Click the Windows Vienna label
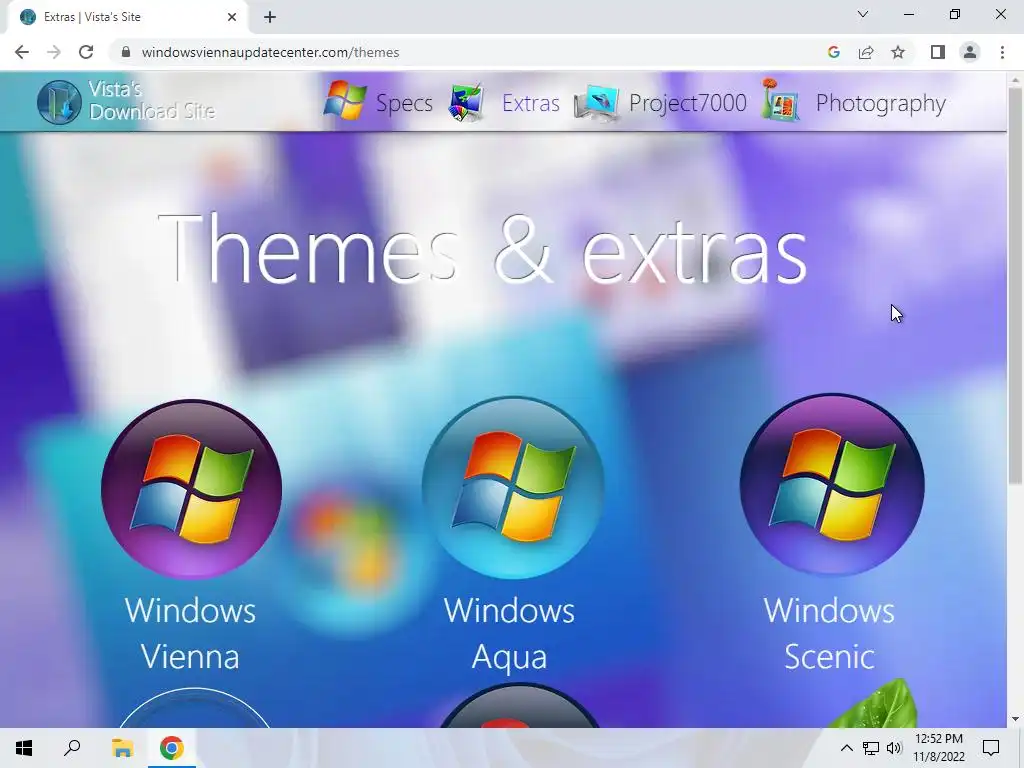This screenshot has width=1024, height=768. pyautogui.click(x=190, y=633)
